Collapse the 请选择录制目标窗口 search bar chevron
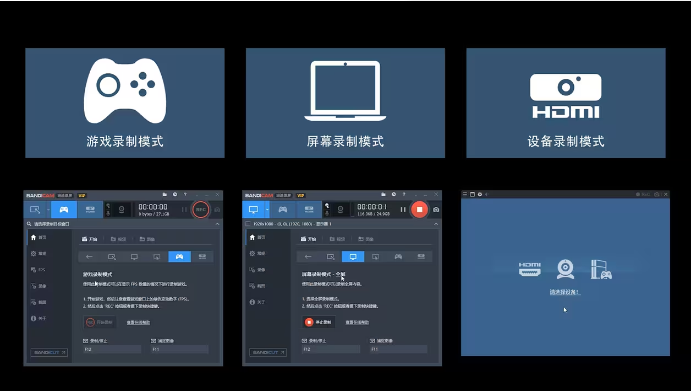The width and height of the screenshot is (691, 391). coord(217,224)
